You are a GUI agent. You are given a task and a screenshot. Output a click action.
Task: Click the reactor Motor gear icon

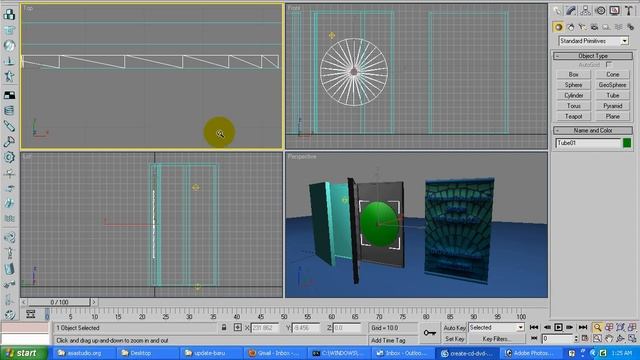[x=9, y=157]
